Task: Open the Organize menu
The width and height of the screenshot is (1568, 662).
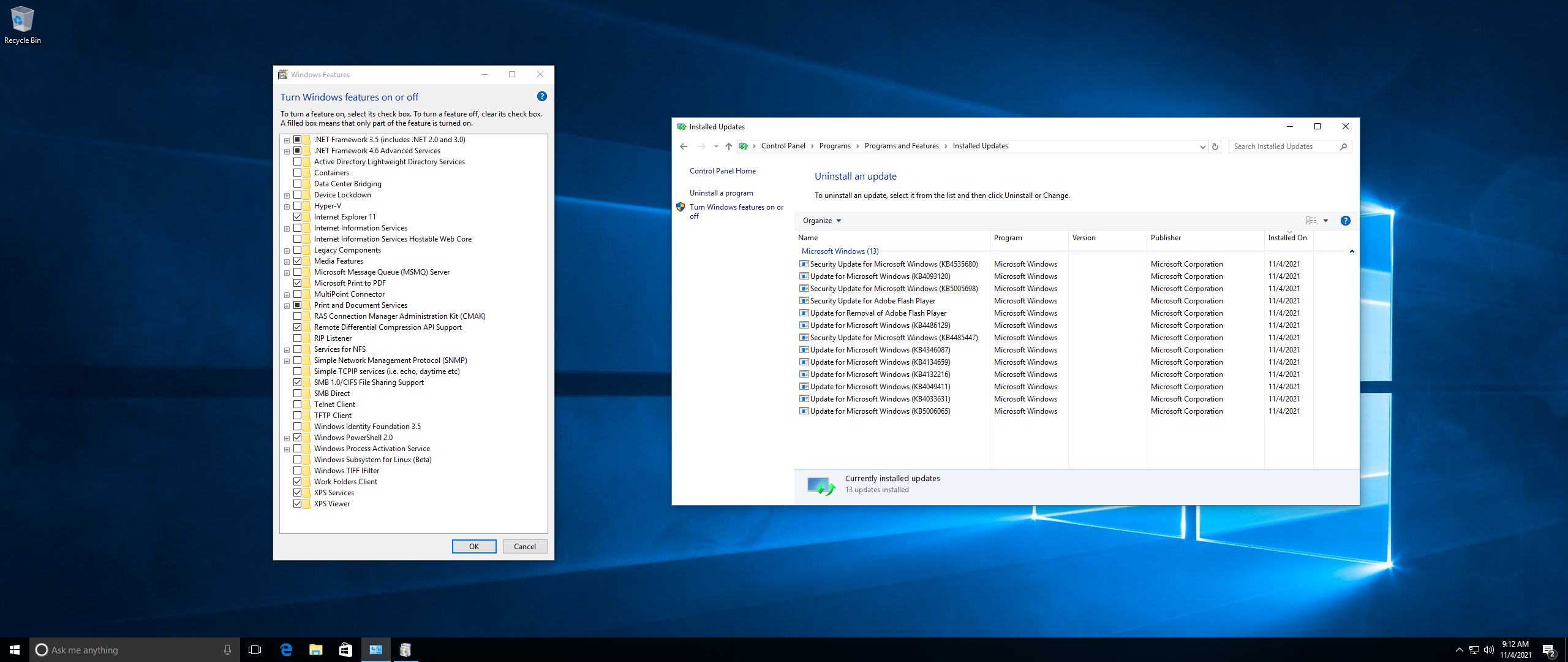Action: click(822, 221)
